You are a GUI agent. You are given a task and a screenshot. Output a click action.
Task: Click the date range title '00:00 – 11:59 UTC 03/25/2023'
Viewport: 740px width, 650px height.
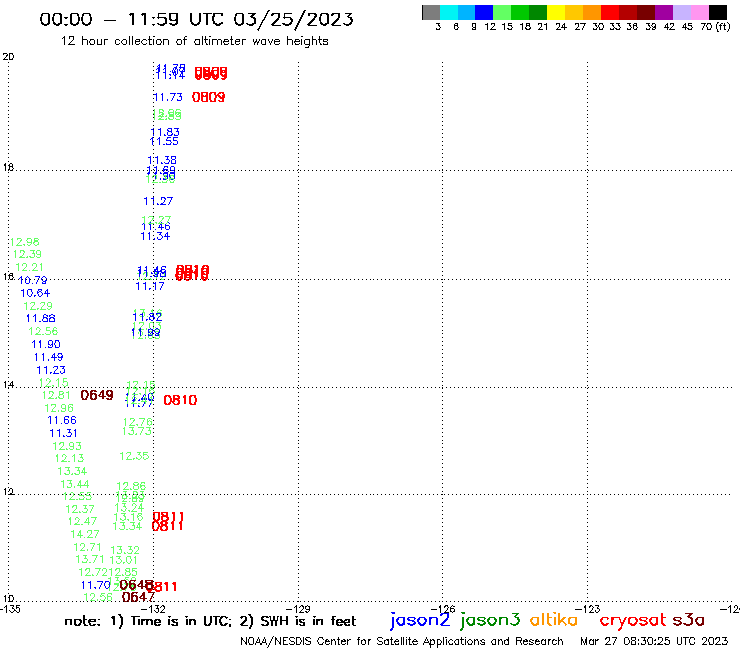click(196, 19)
